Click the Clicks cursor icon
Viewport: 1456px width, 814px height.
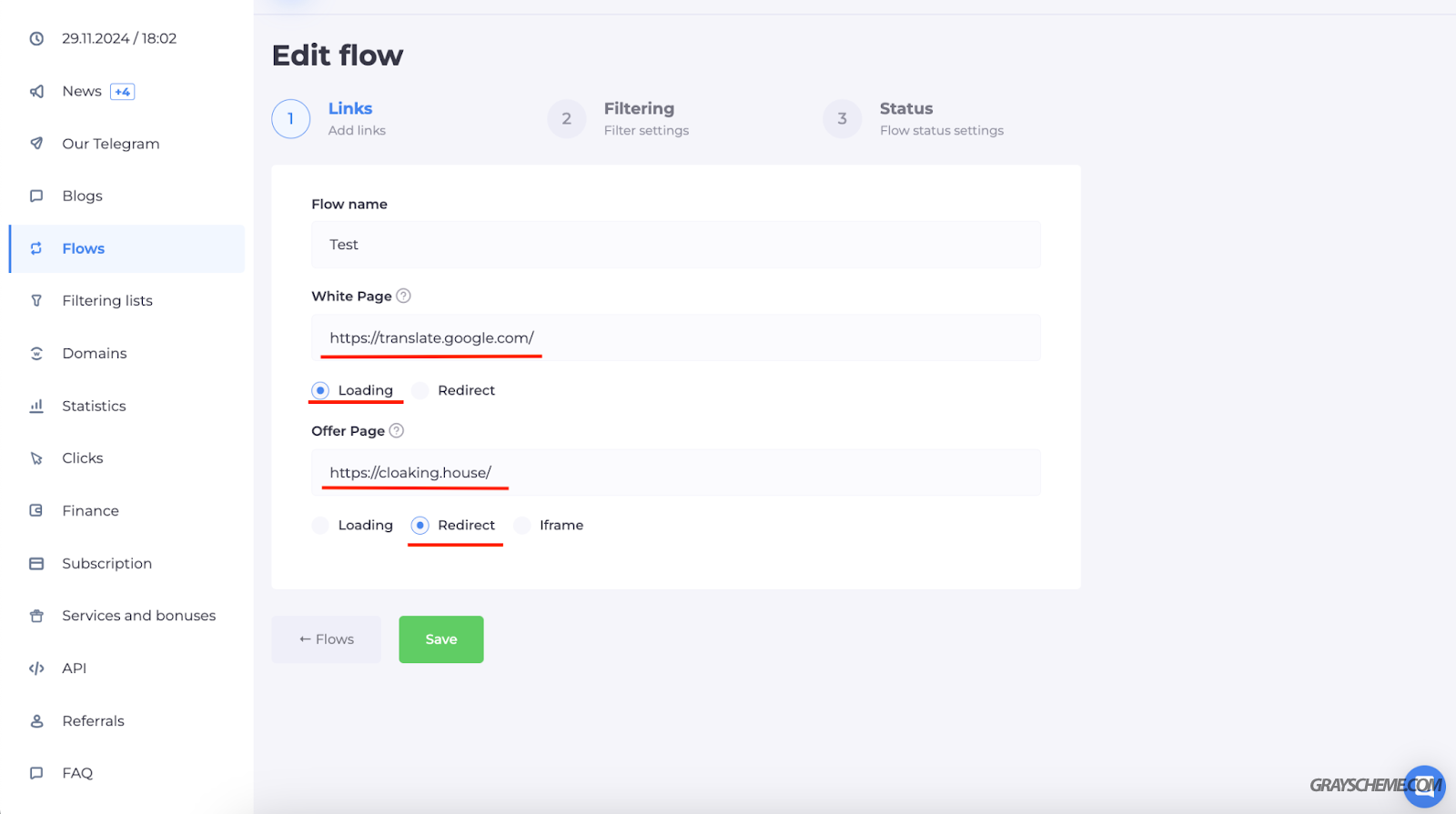click(x=36, y=458)
